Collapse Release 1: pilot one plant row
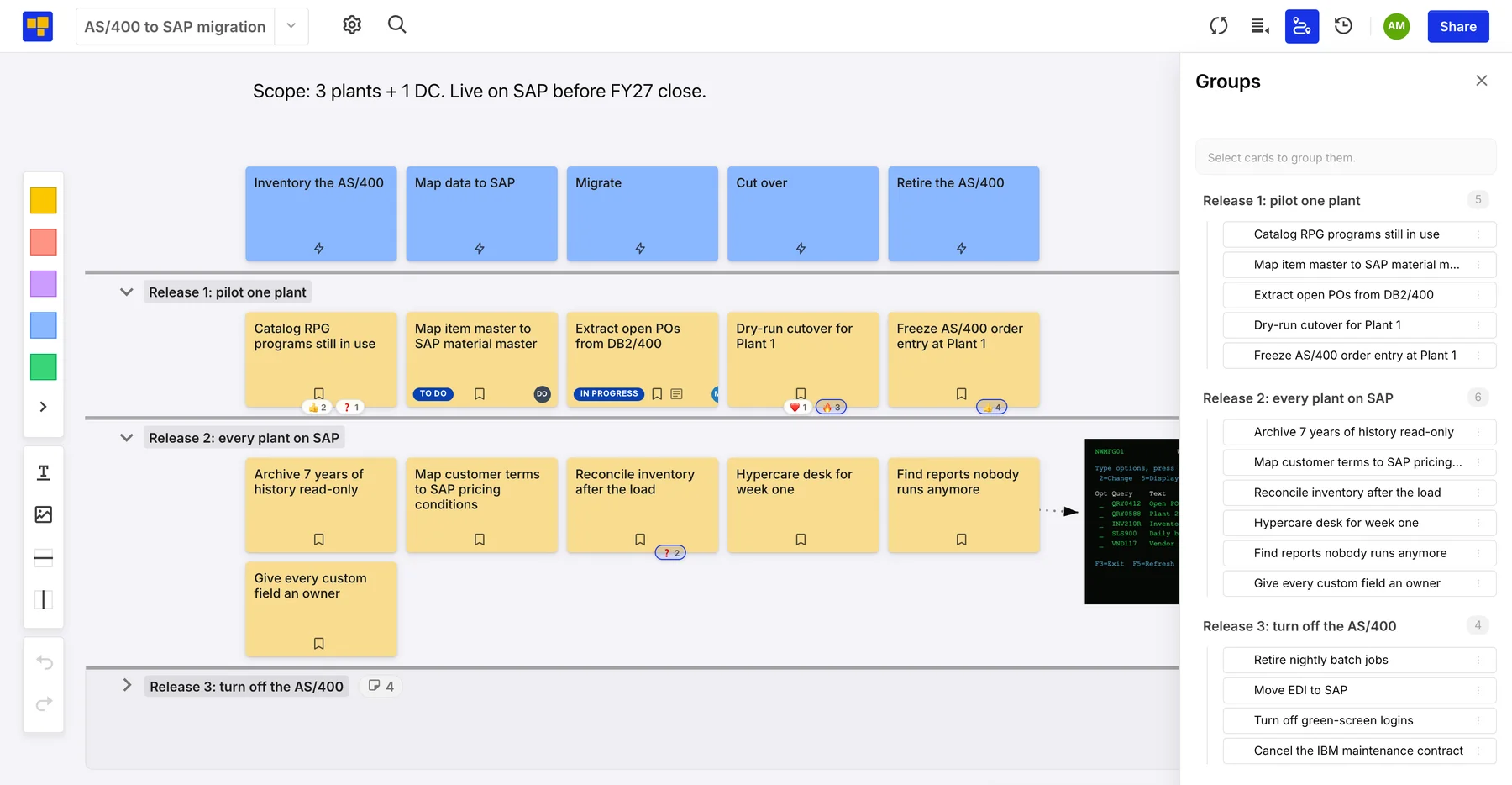This screenshot has height=785, width=1512. coord(127,292)
